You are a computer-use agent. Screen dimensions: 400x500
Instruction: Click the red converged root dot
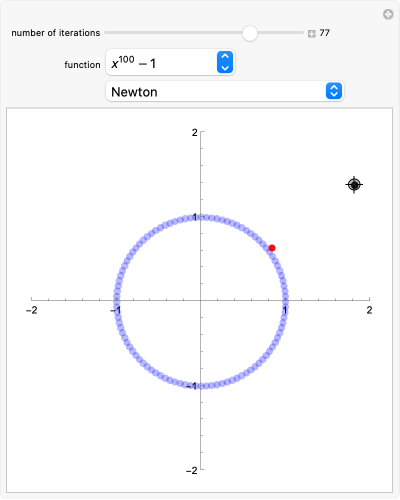(x=272, y=248)
